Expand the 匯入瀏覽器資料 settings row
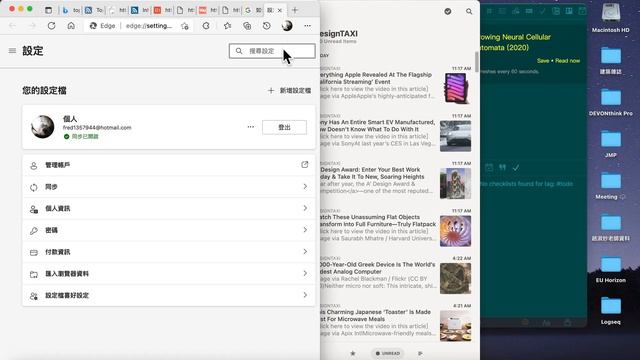Image resolution: width=640 pixels, height=360 pixels. [x=169, y=273]
